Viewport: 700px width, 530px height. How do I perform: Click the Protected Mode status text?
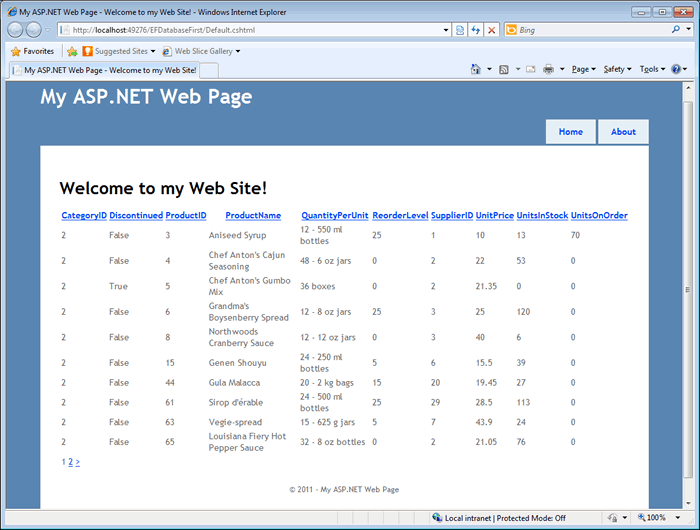point(531,518)
